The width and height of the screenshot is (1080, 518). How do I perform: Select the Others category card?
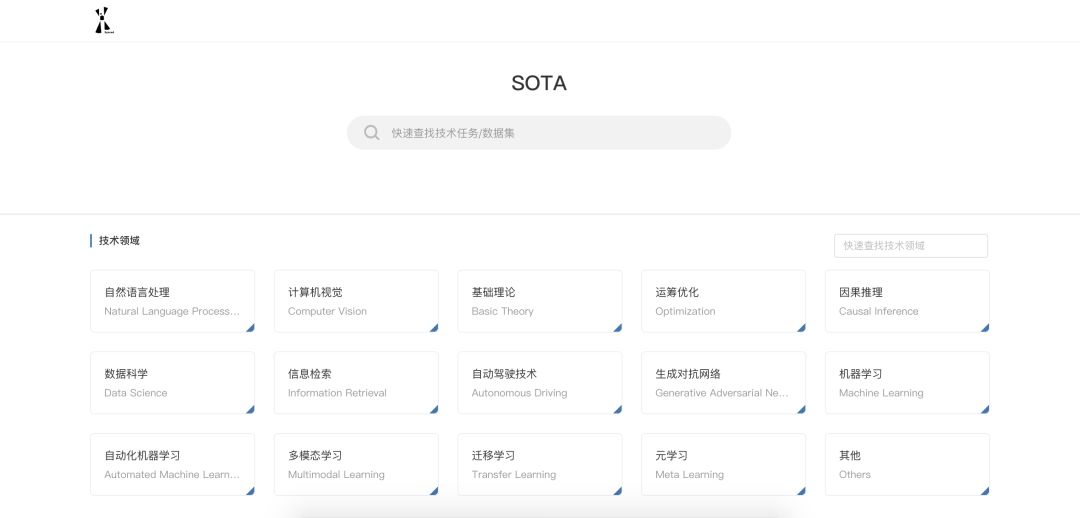click(x=907, y=464)
